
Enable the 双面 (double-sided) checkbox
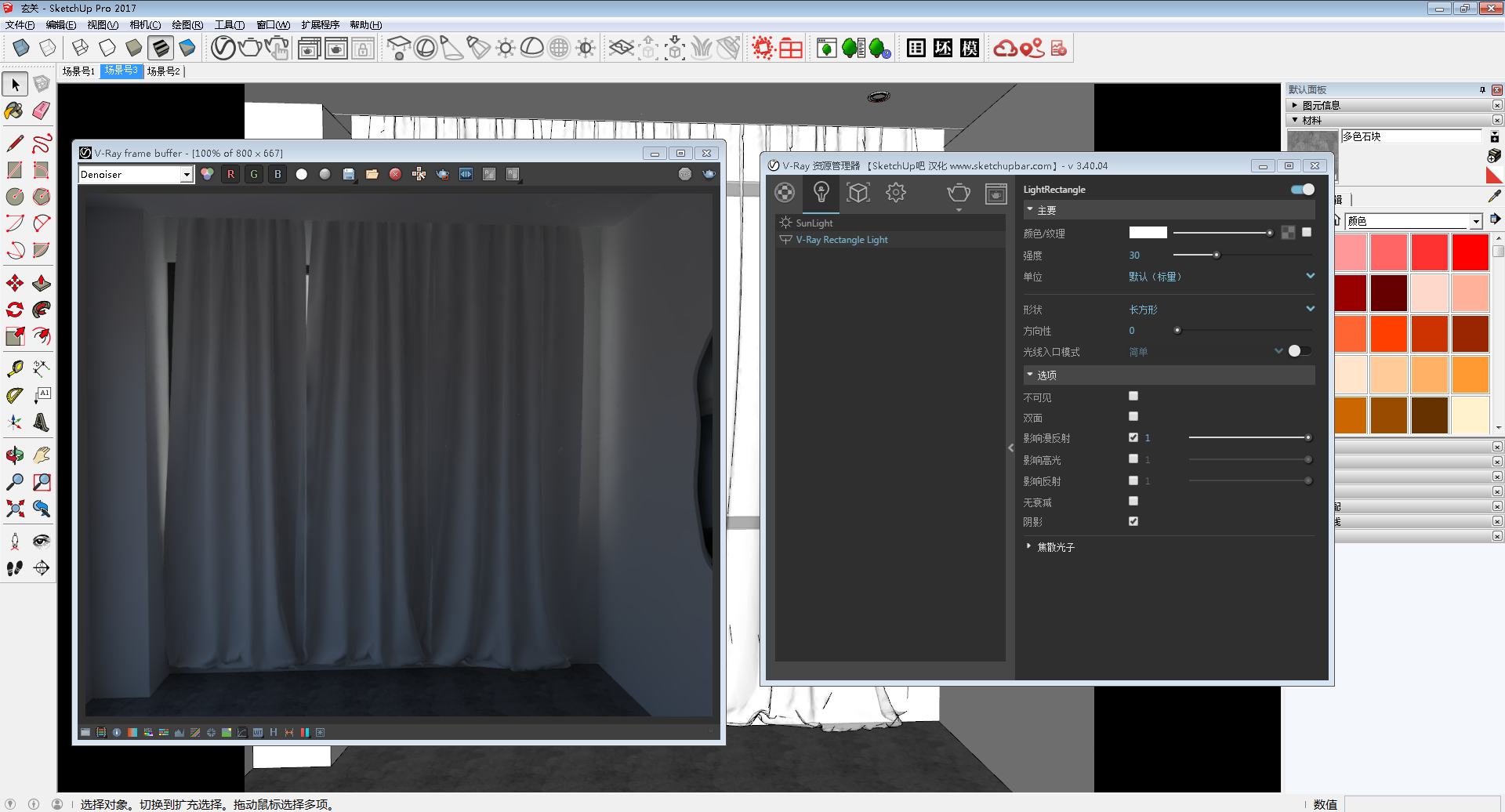[x=1133, y=416]
